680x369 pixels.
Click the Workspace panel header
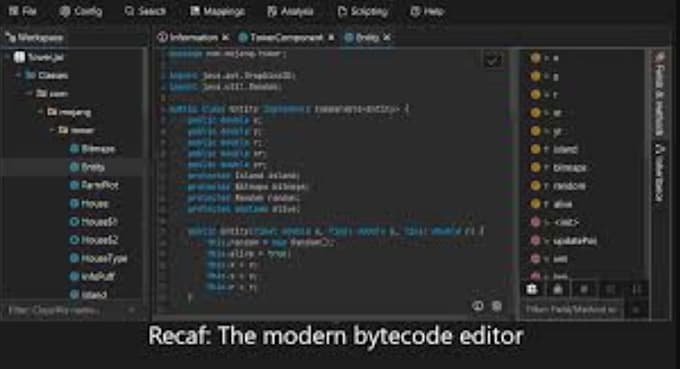click(35, 38)
